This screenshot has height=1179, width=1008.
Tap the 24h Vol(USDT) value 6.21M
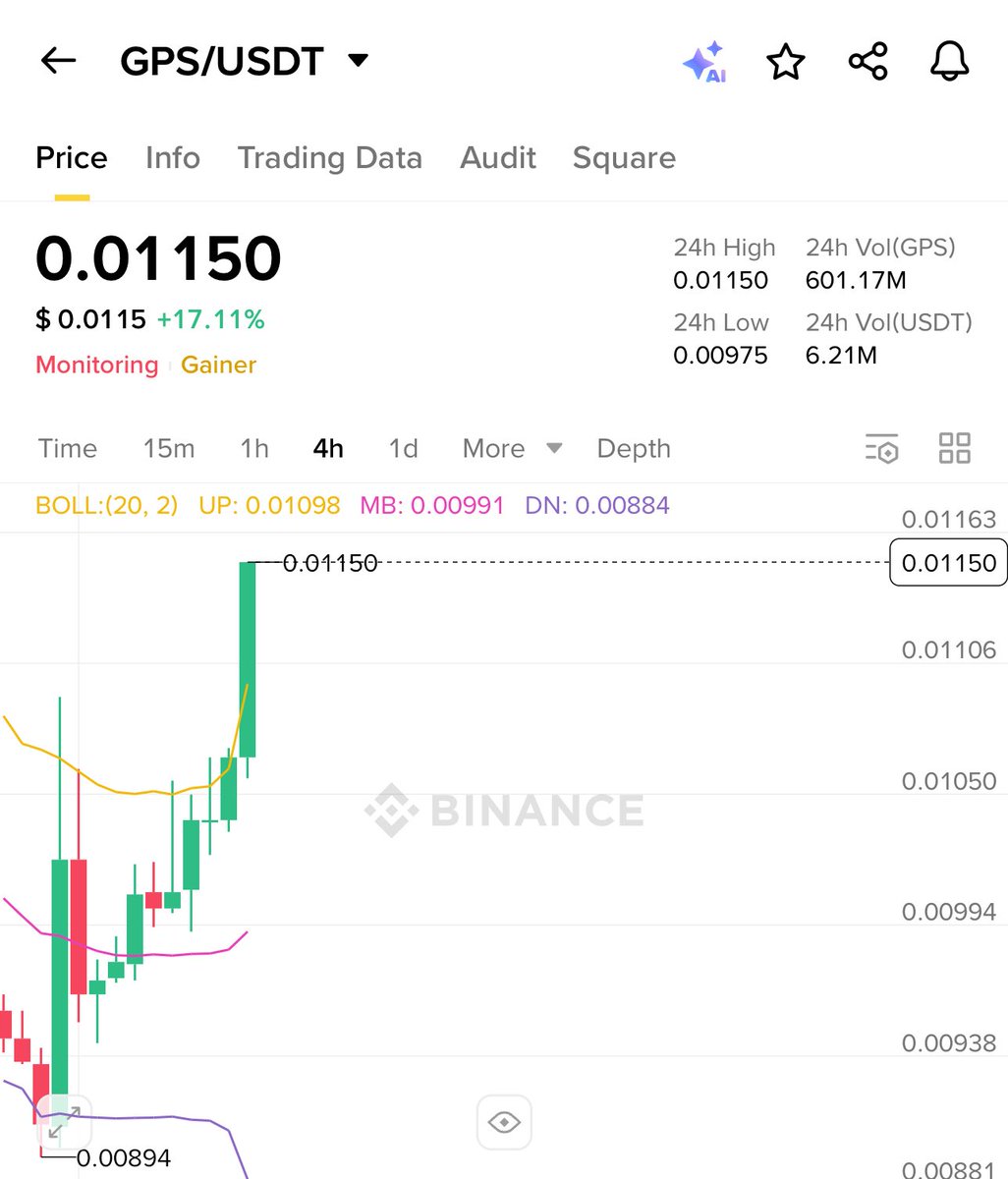click(x=841, y=356)
